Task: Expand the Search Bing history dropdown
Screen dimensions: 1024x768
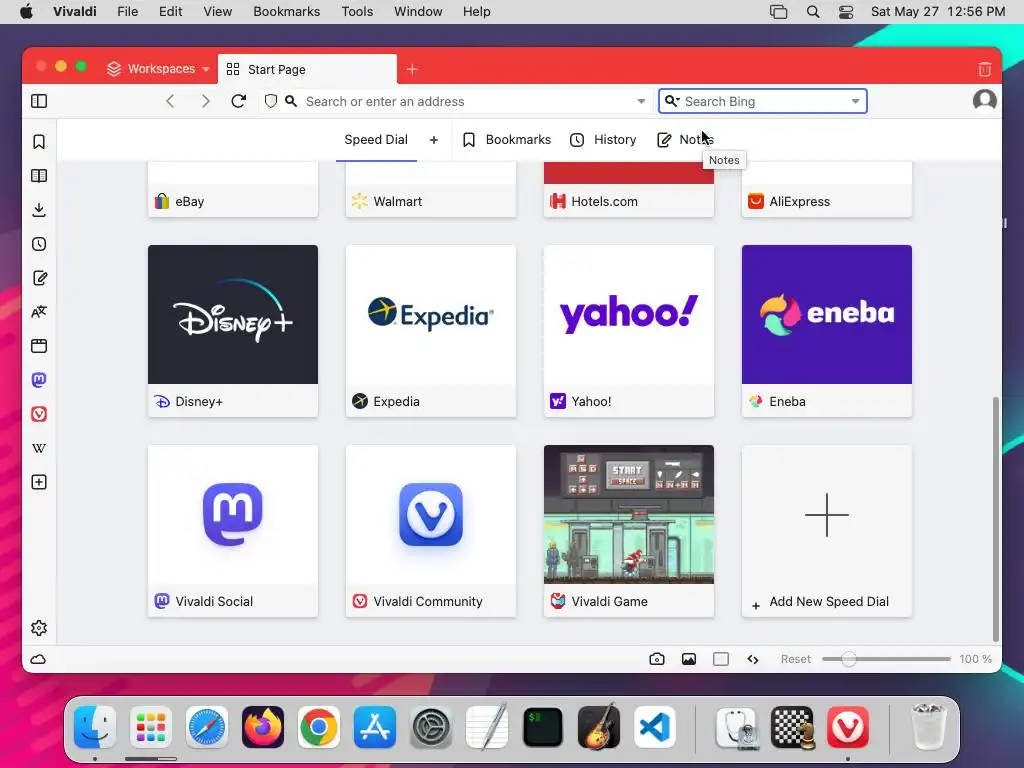Action: 855,101
